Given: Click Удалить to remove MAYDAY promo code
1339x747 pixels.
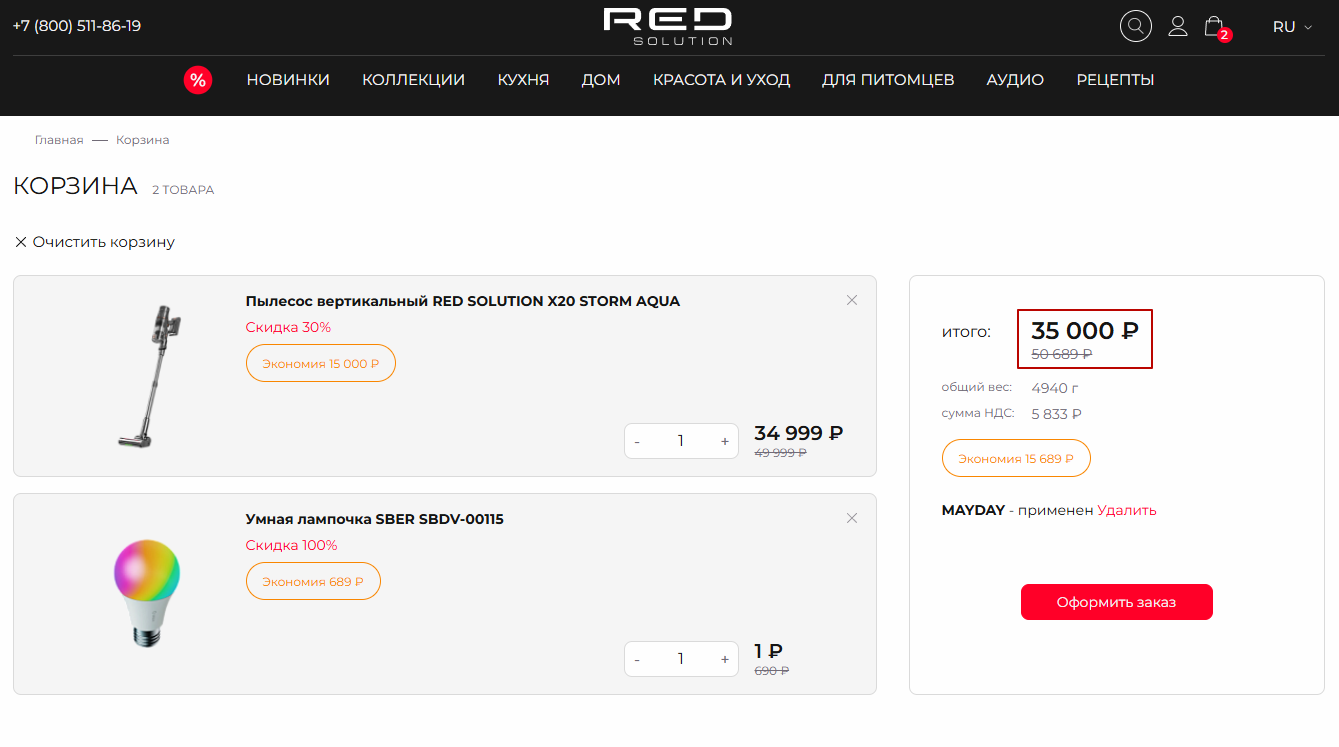Looking at the screenshot, I should pos(1126,510).
